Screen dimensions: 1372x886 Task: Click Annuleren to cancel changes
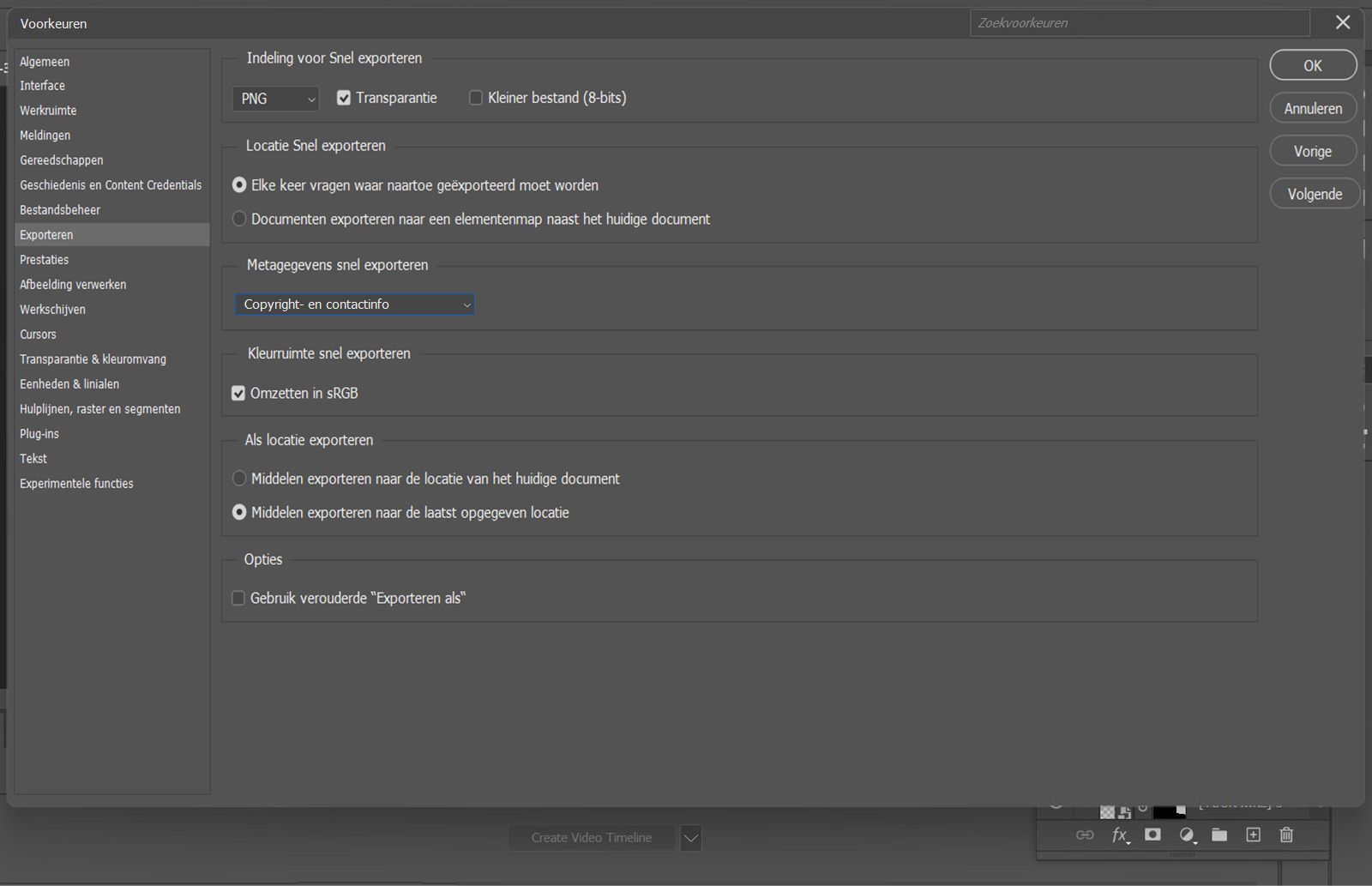point(1313,108)
